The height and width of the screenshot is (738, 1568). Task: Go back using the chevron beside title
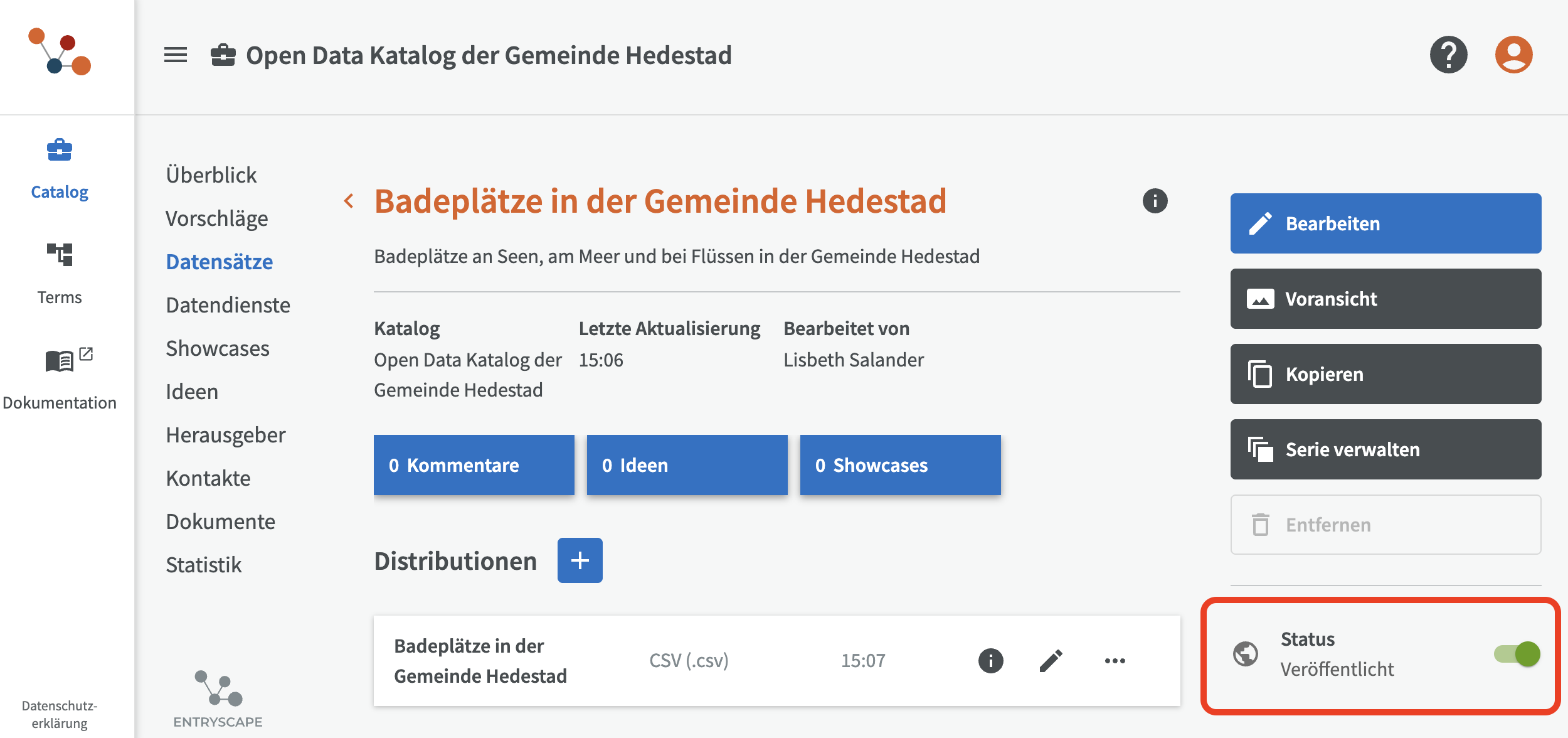[349, 201]
